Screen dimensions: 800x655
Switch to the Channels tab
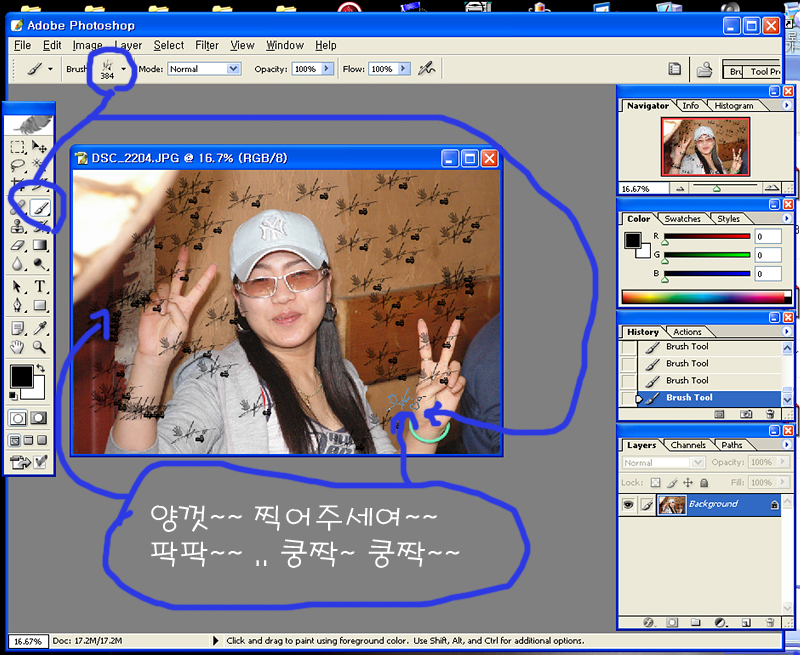coord(688,445)
